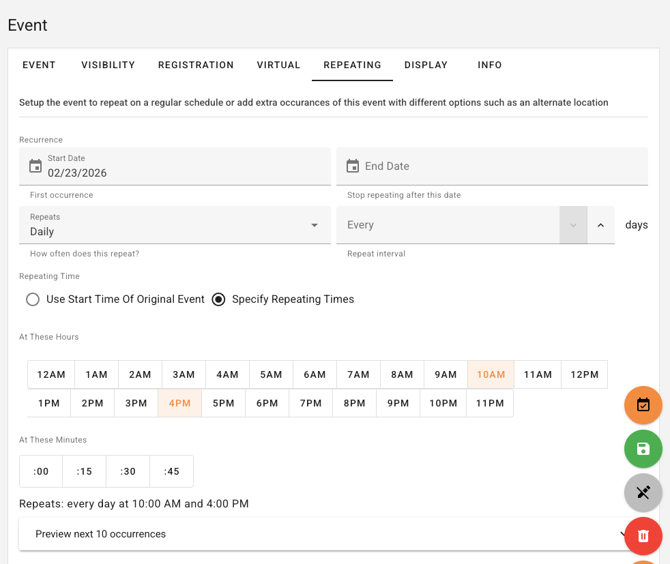The width and height of the screenshot is (670, 564).
Task: Select the :30 minutes button
Action: [x=128, y=471]
